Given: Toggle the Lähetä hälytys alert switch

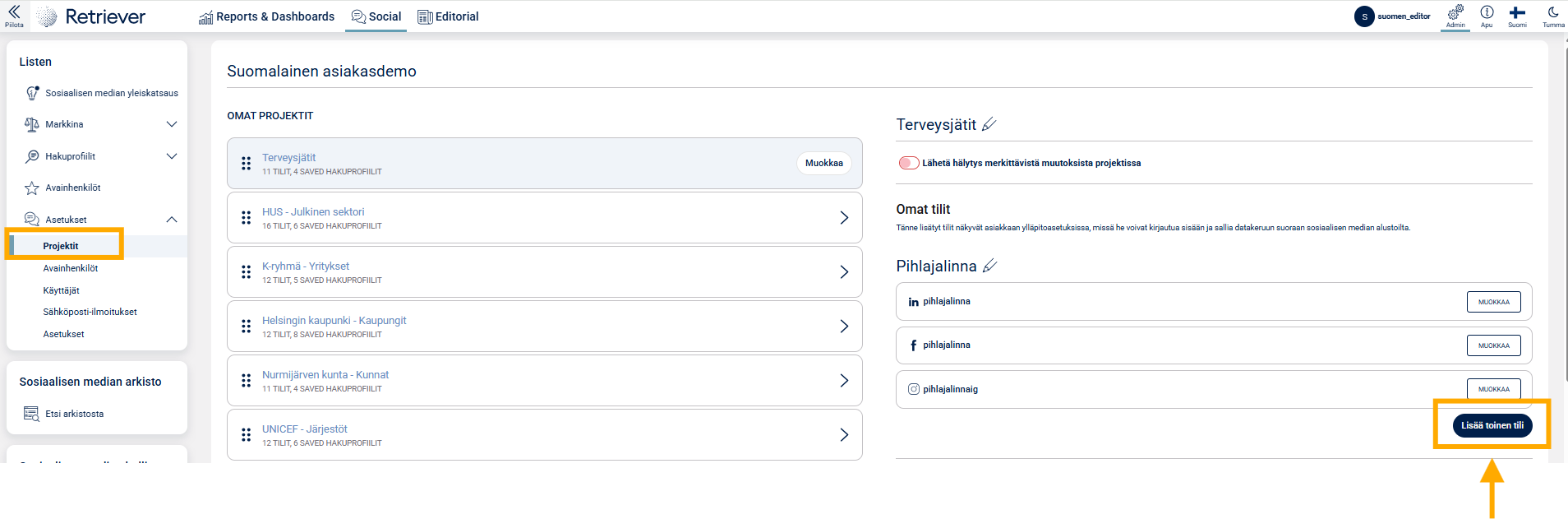Looking at the screenshot, I should click(908, 163).
